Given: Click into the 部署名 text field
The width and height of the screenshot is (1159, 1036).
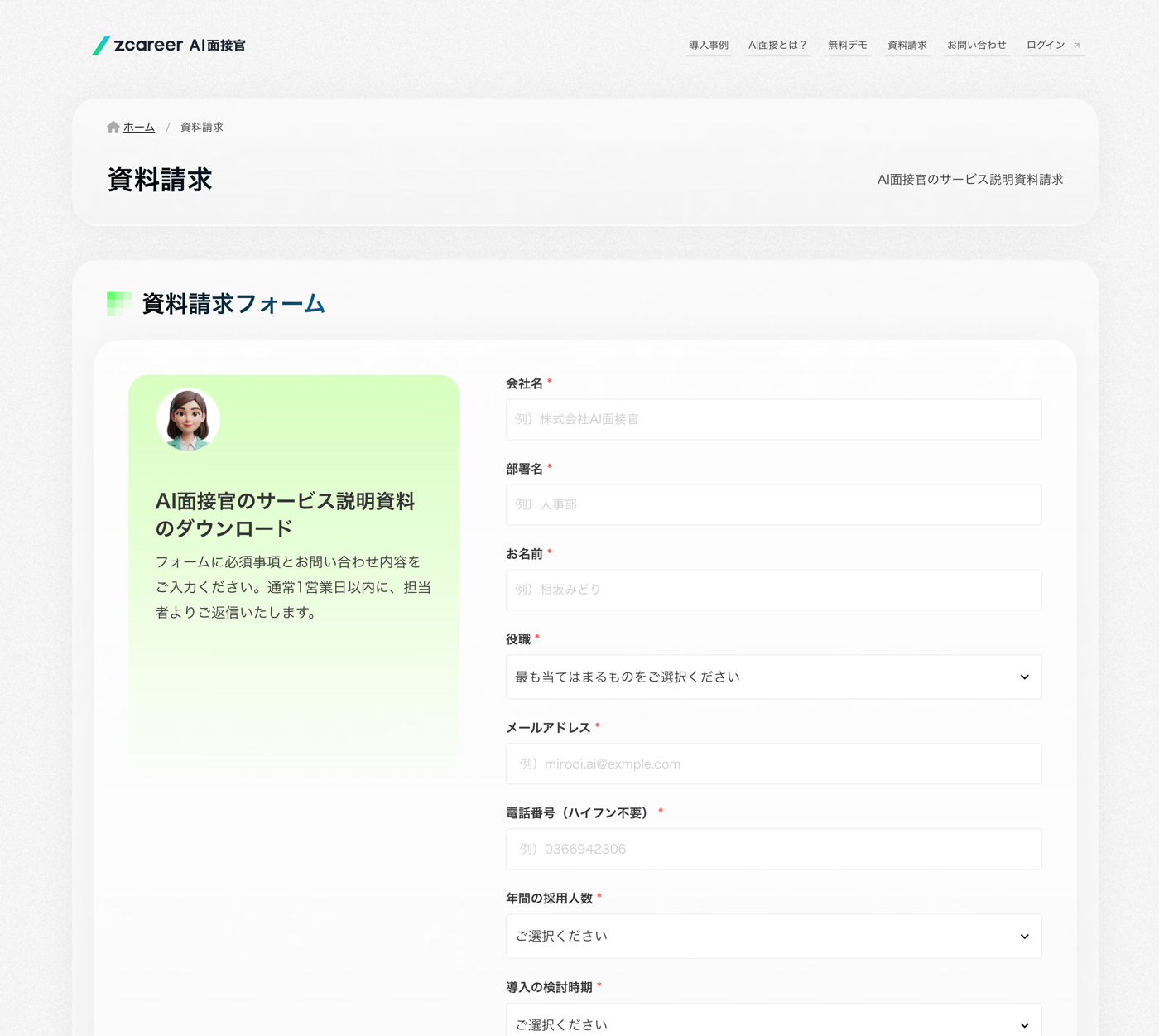Looking at the screenshot, I should coord(773,504).
